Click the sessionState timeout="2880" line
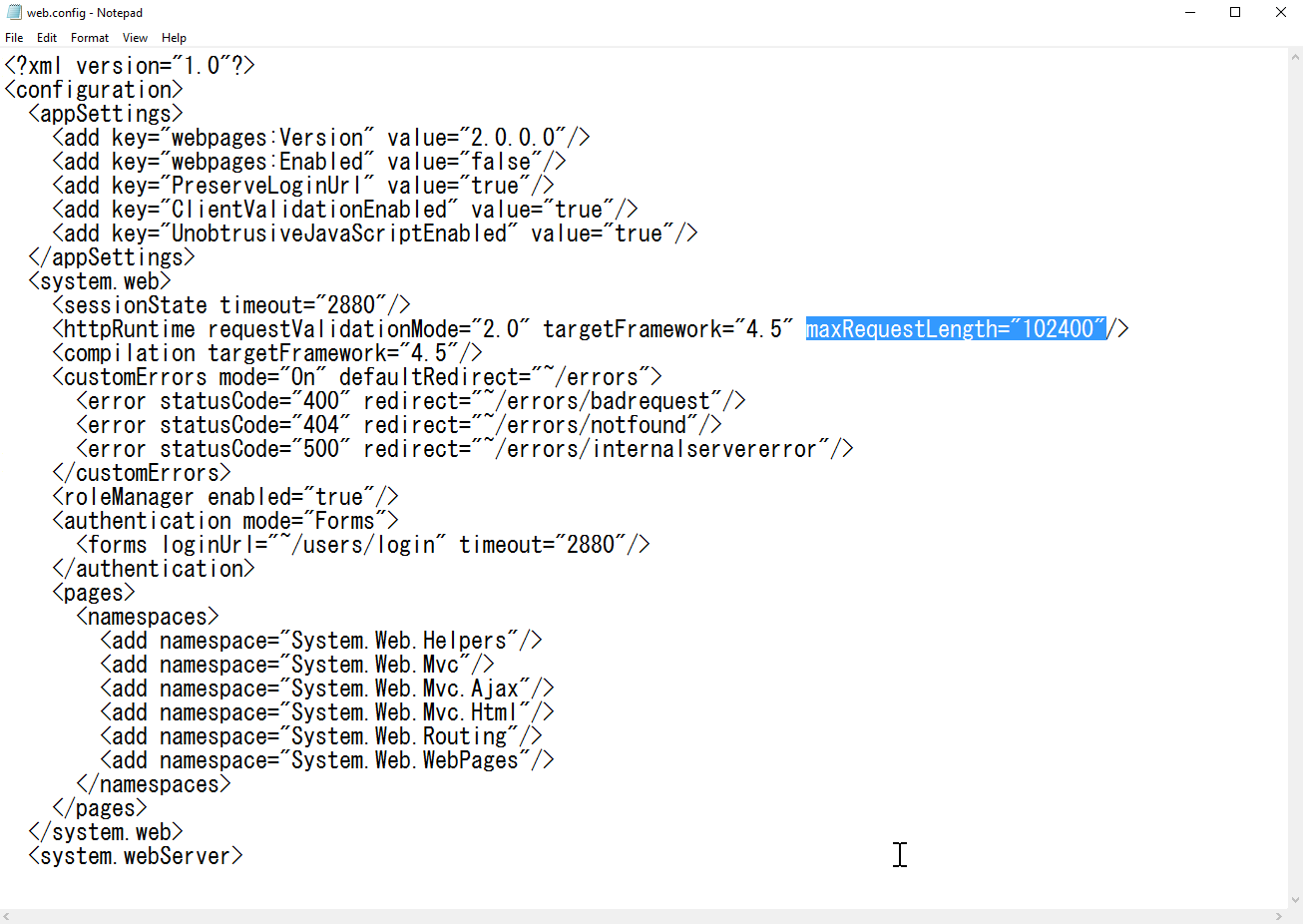 point(231,305)
